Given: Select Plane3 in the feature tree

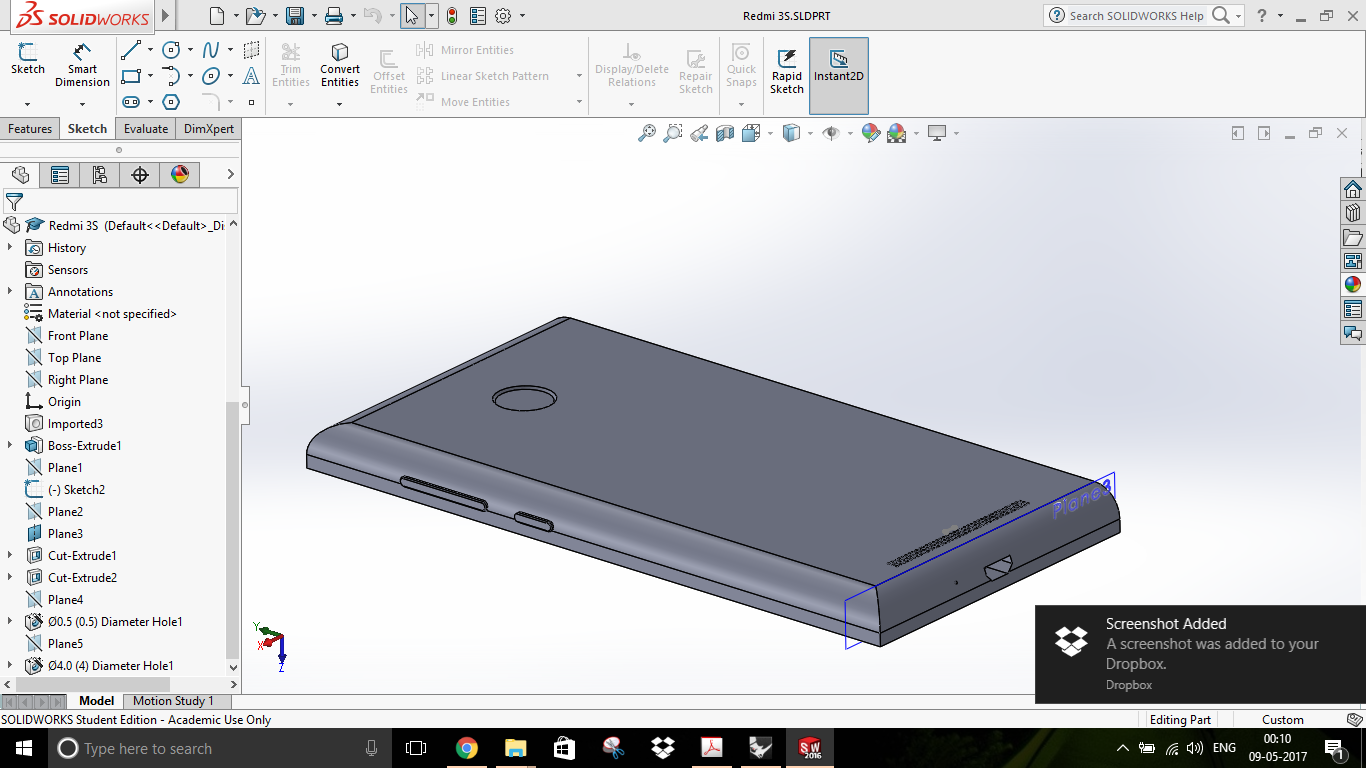Looking at the screenshot, I should coord(65,534).
